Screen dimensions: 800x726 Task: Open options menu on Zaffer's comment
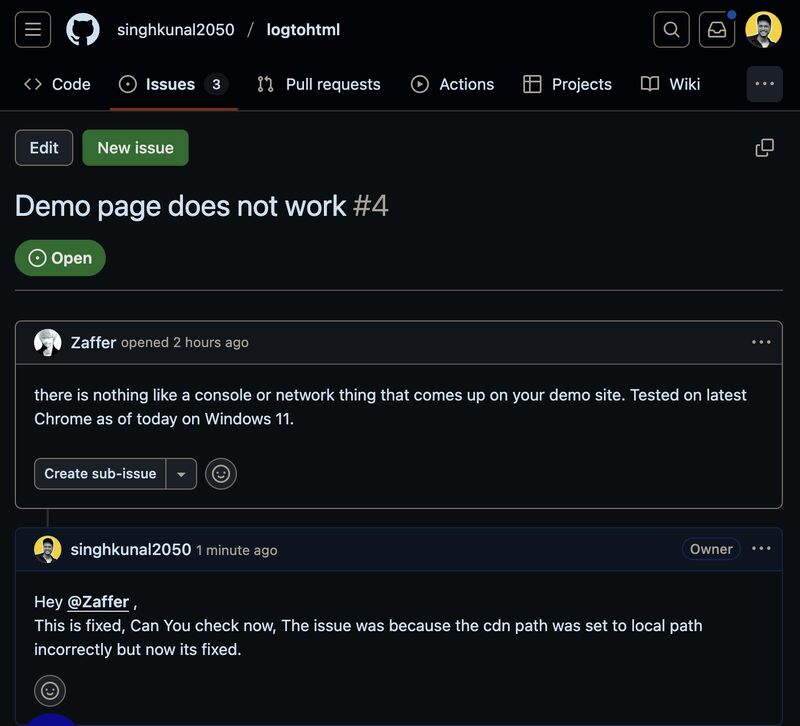(761, 342)
